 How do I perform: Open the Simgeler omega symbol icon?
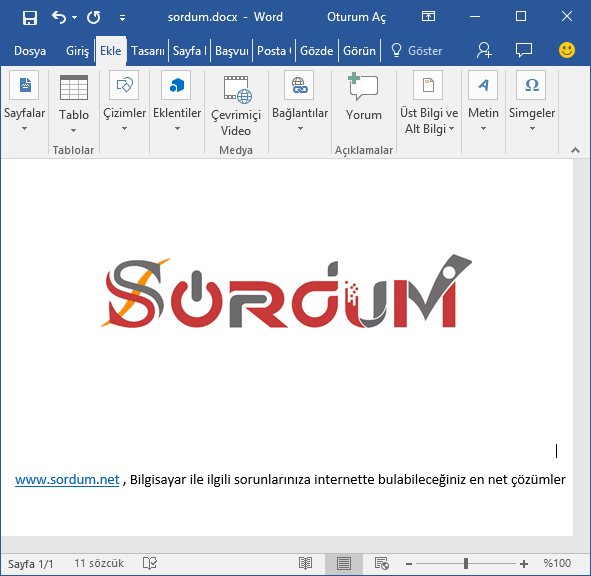pyautogui.click(x=531, y=85)
